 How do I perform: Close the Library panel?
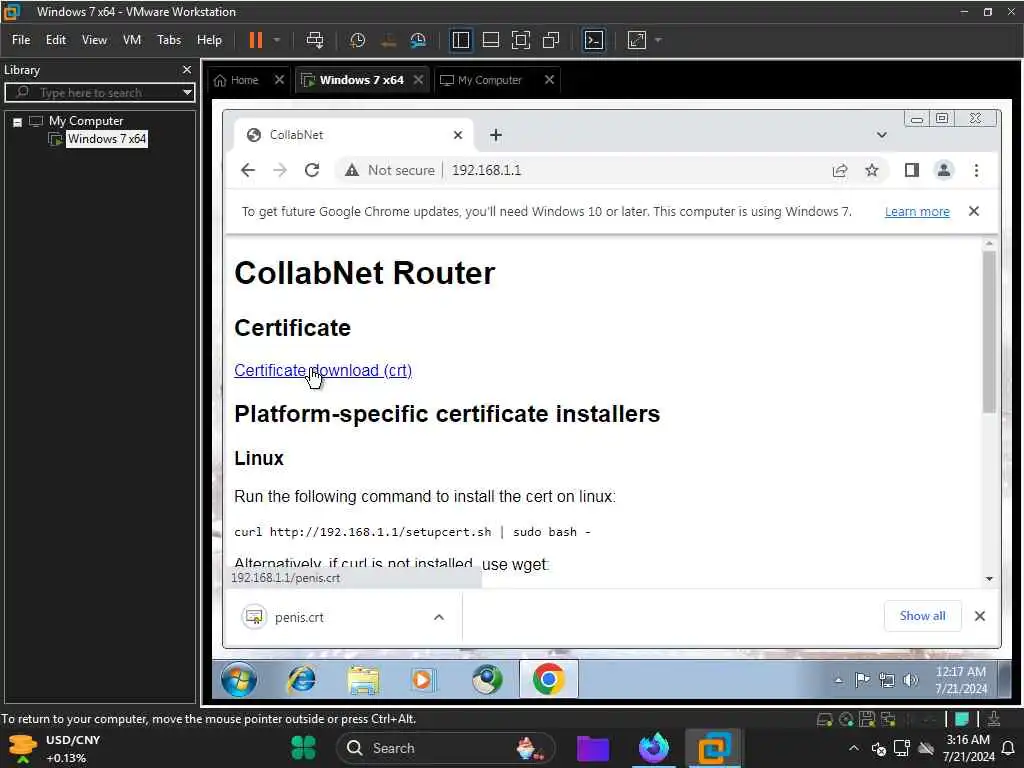[187, 69]
